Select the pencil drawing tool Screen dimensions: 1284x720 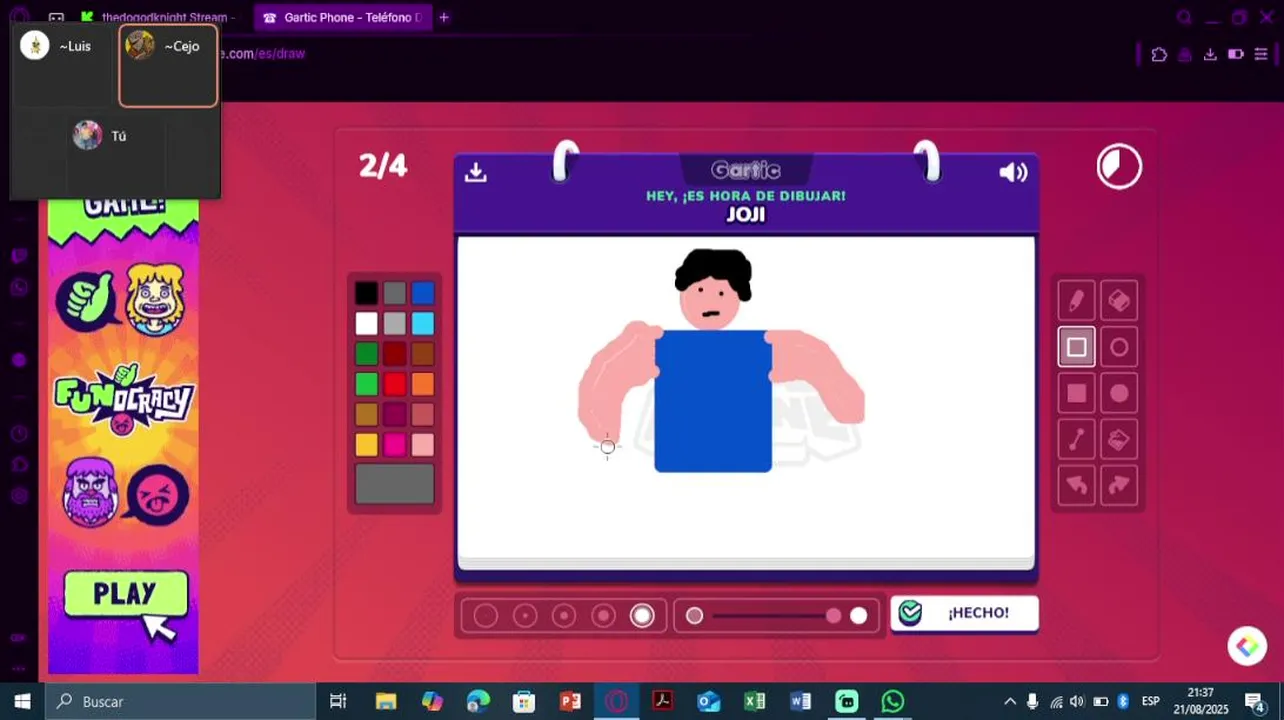click(x=1076, y=300)
